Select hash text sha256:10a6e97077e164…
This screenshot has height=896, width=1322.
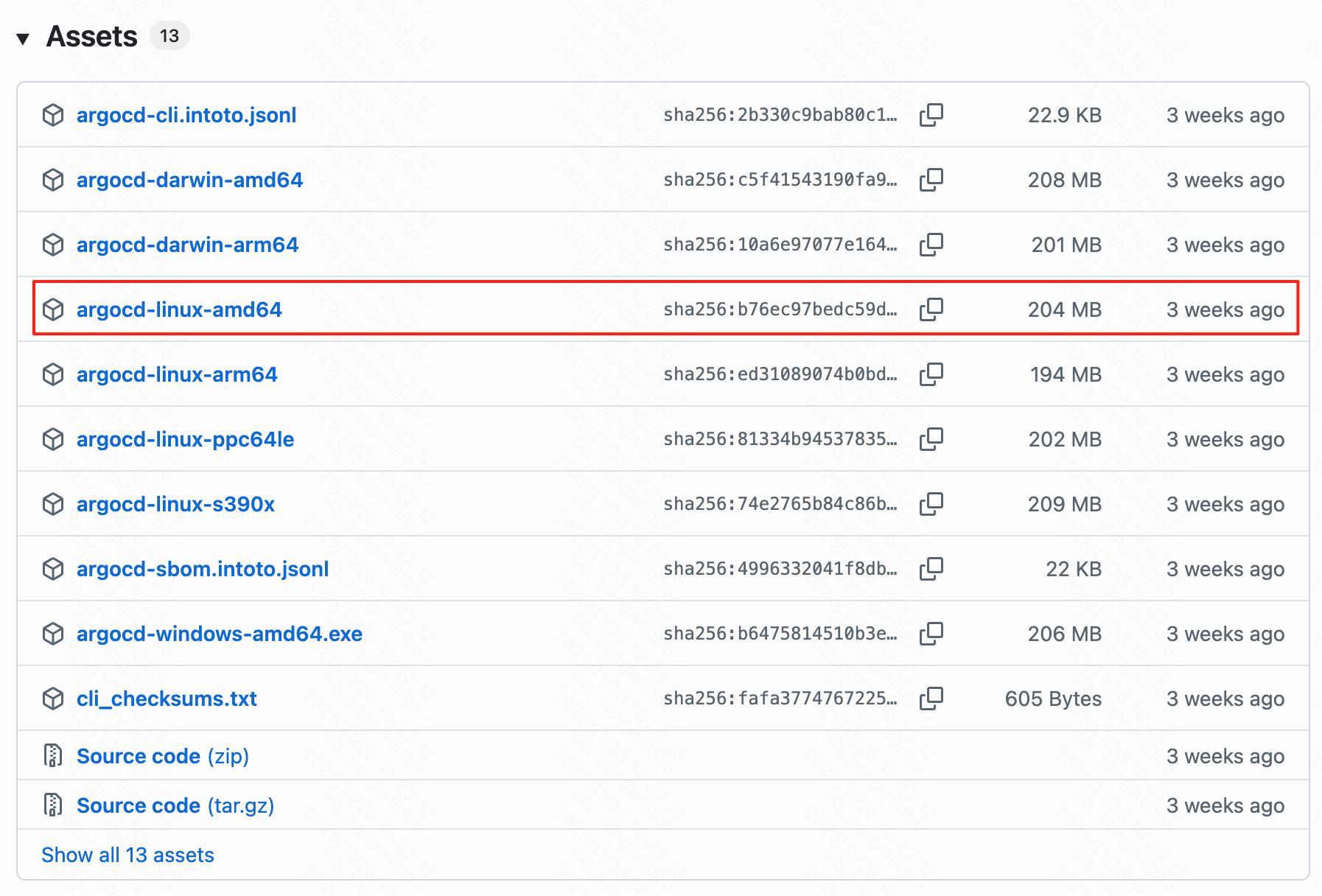click(x=780, y=245)
